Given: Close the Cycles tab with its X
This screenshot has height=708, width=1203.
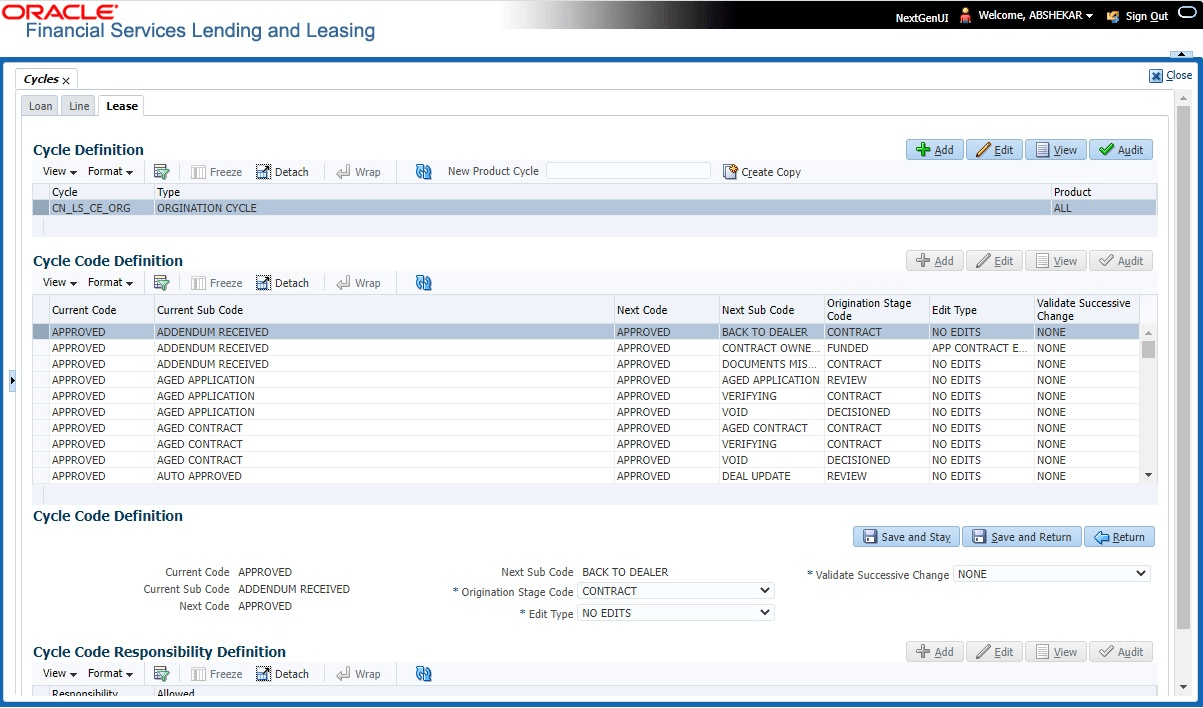Looking at the screenshot, I should point(66,80).
